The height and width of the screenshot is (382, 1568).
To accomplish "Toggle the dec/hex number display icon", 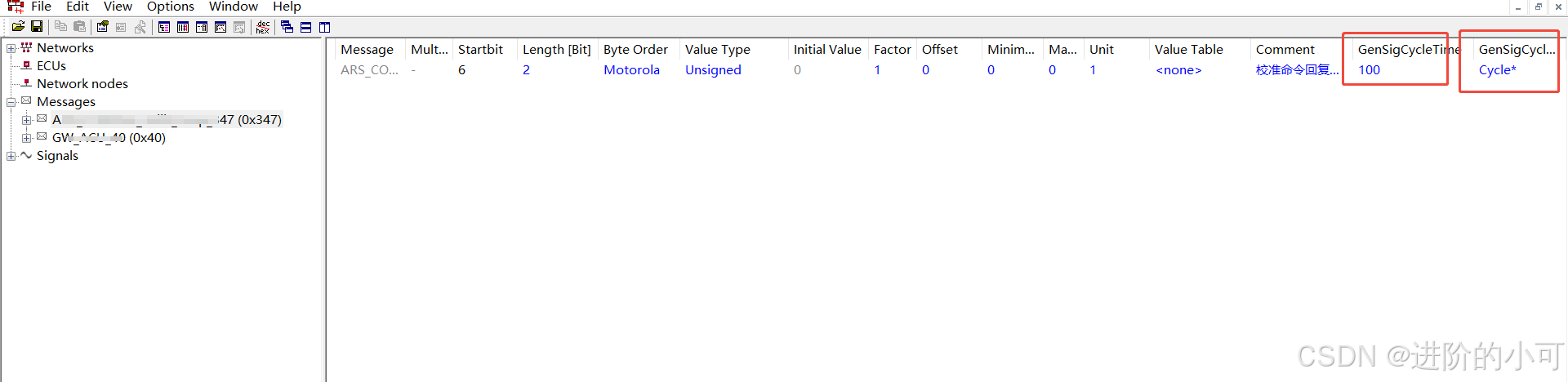I will [262, 27].
